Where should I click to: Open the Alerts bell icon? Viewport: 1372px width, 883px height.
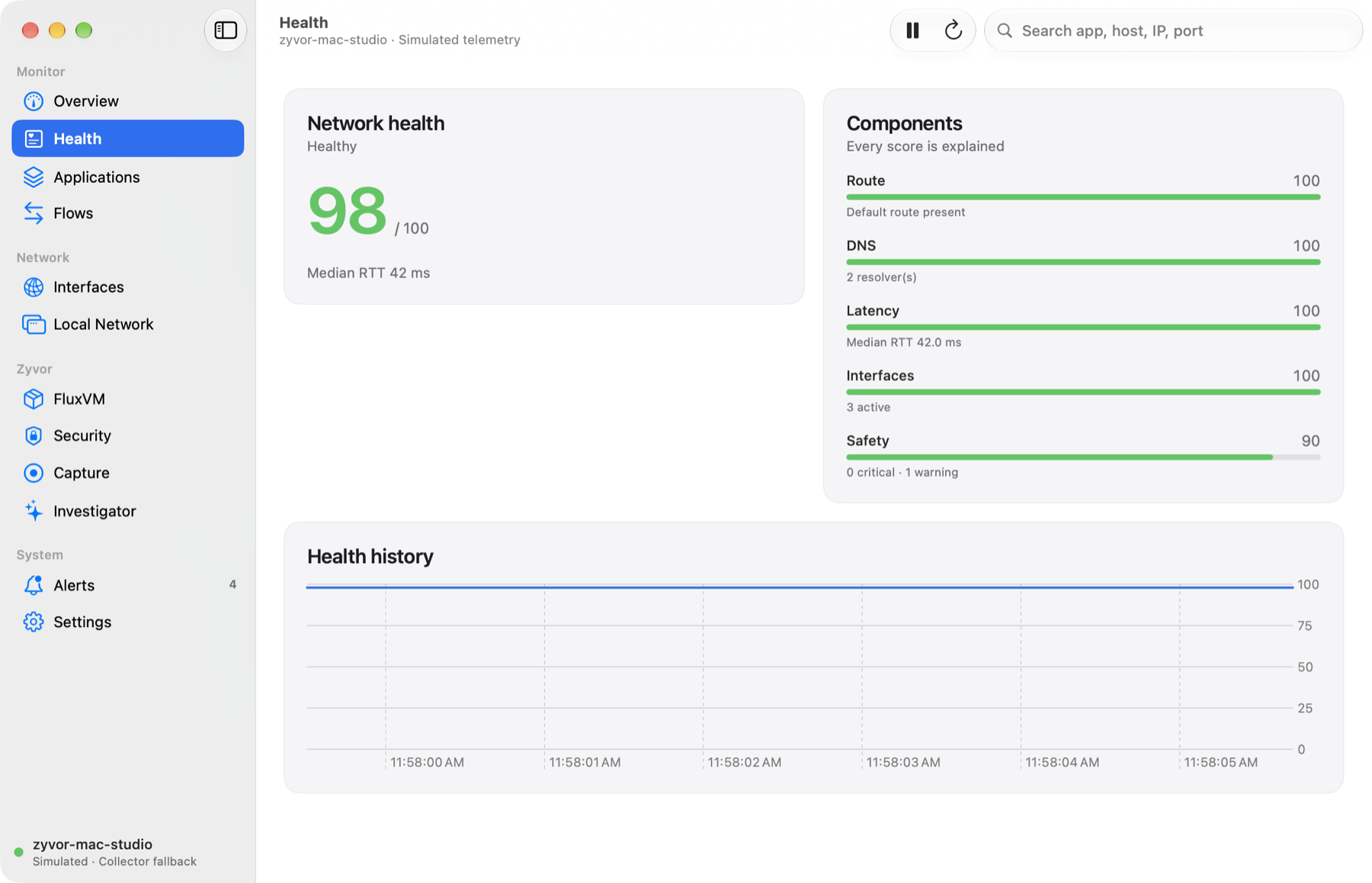point(34,585)
